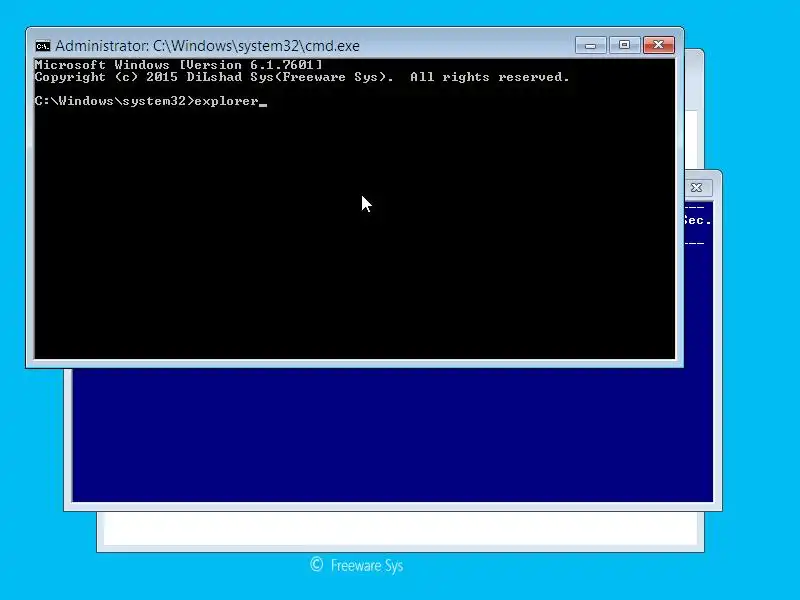The image size is (800, 600).
Task: Click the 'C:\Windows\system32>explorer' command line
Action: pos(151,101)
